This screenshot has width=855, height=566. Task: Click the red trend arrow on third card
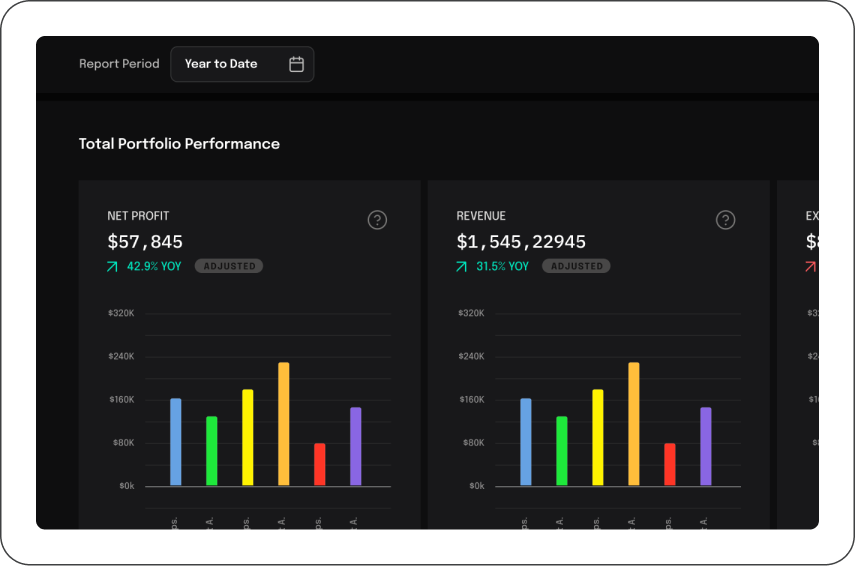(x=810, y=267)
